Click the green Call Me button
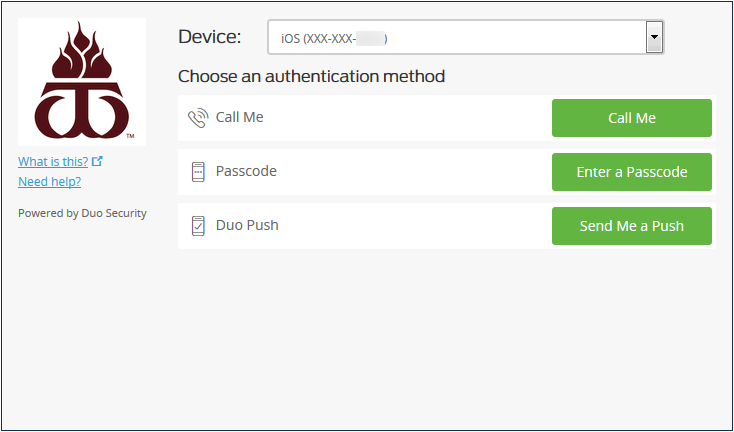This screenshot has width=734, height=432. (631, 118)
